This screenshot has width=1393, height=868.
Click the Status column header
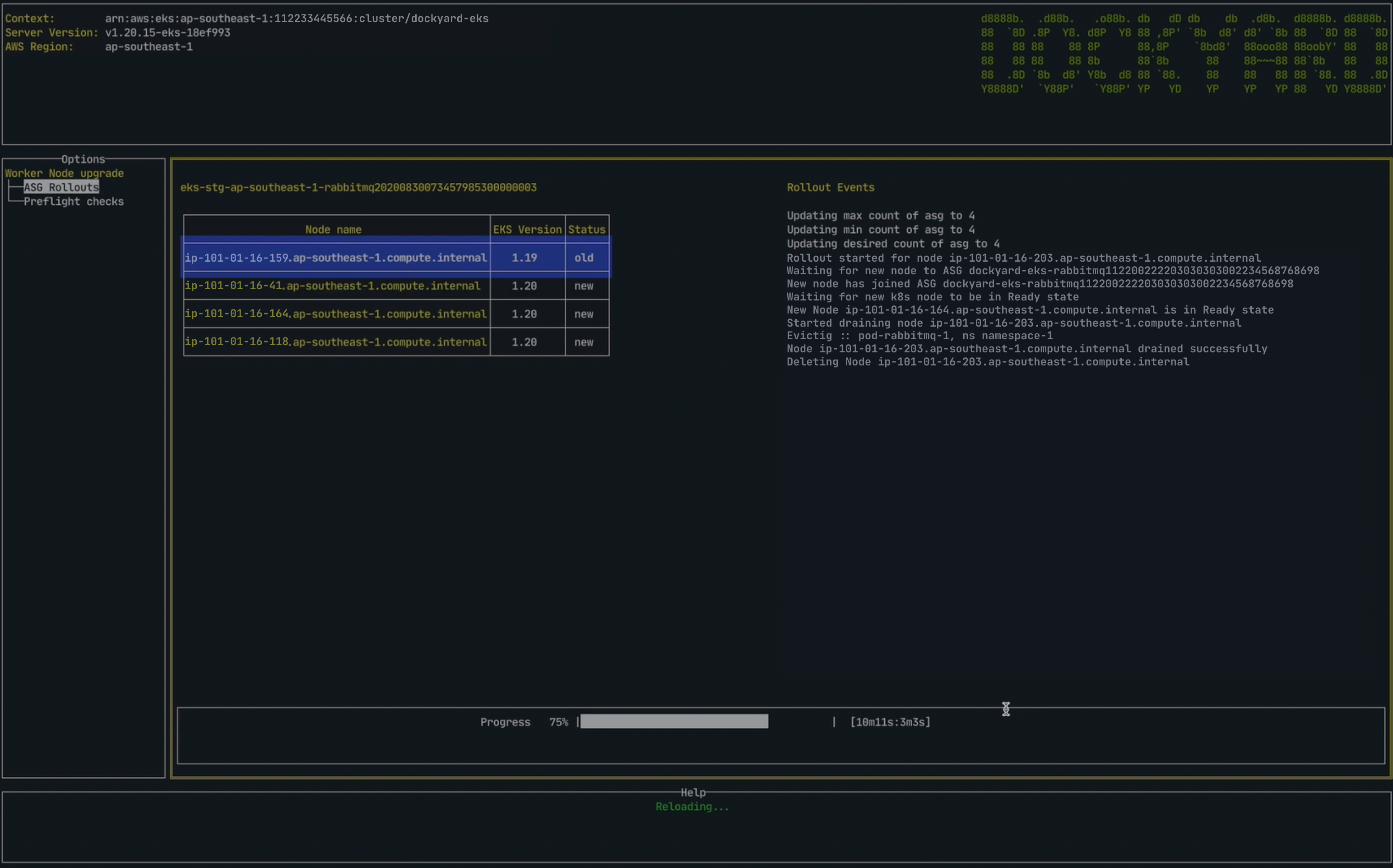click(x=586, y=230)
